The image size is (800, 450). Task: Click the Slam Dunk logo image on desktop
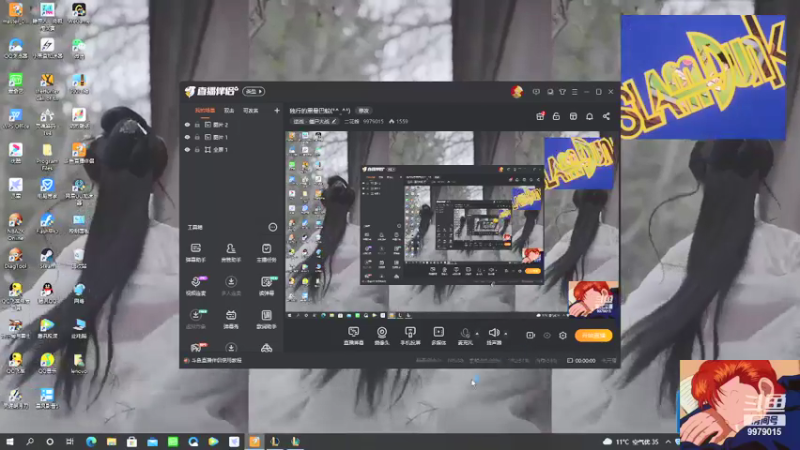(x=703, y=77)
